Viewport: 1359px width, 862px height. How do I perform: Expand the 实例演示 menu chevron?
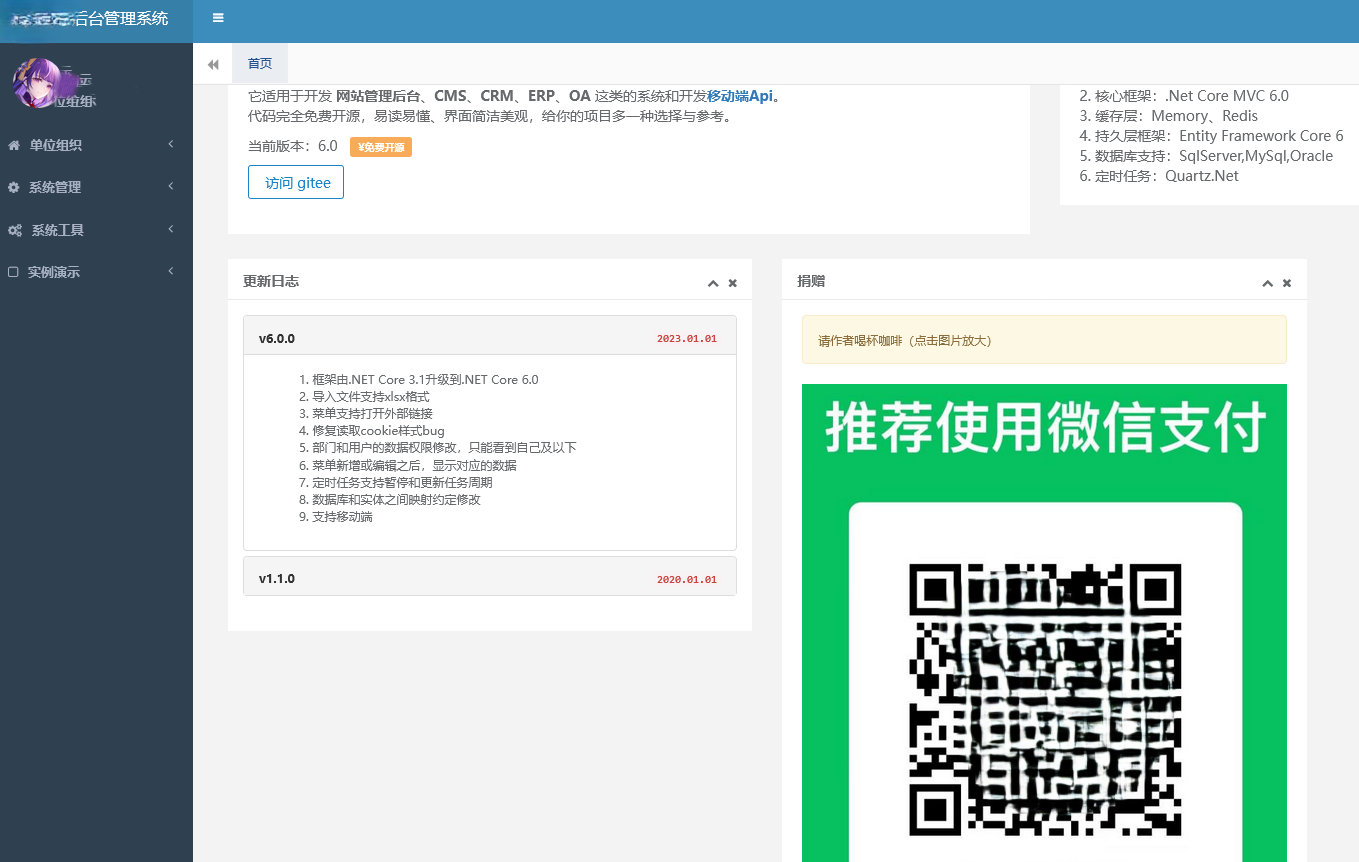(x=171, y=271)
